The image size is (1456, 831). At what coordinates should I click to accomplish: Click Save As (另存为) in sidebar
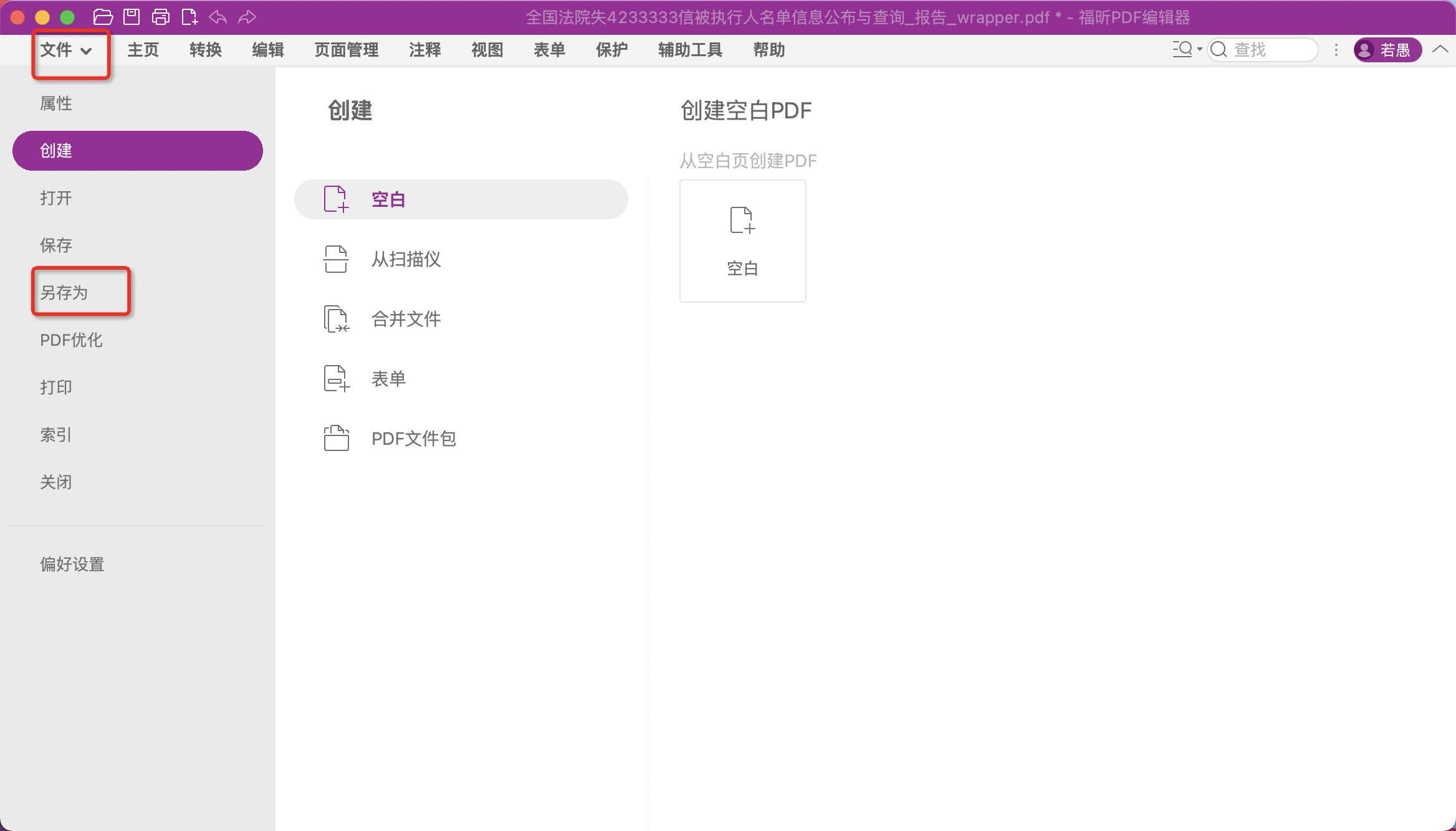coord(64,293)
